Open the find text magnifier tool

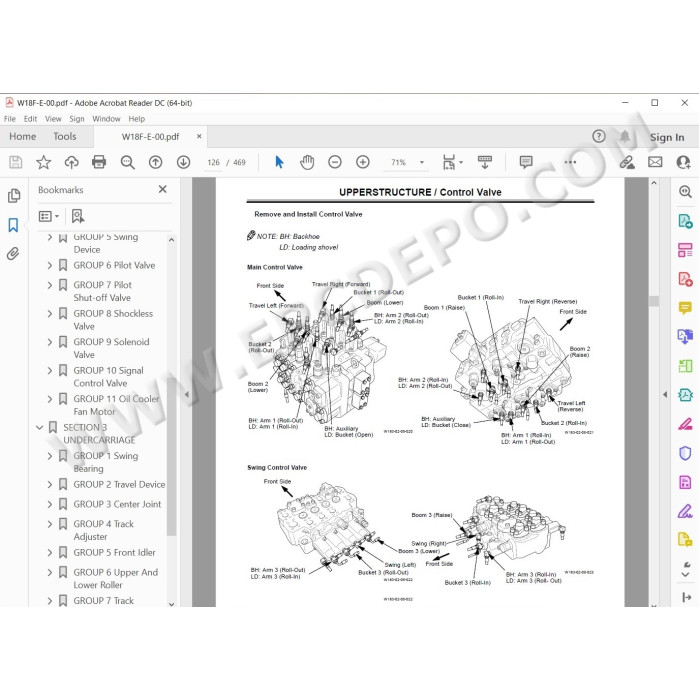127,162
